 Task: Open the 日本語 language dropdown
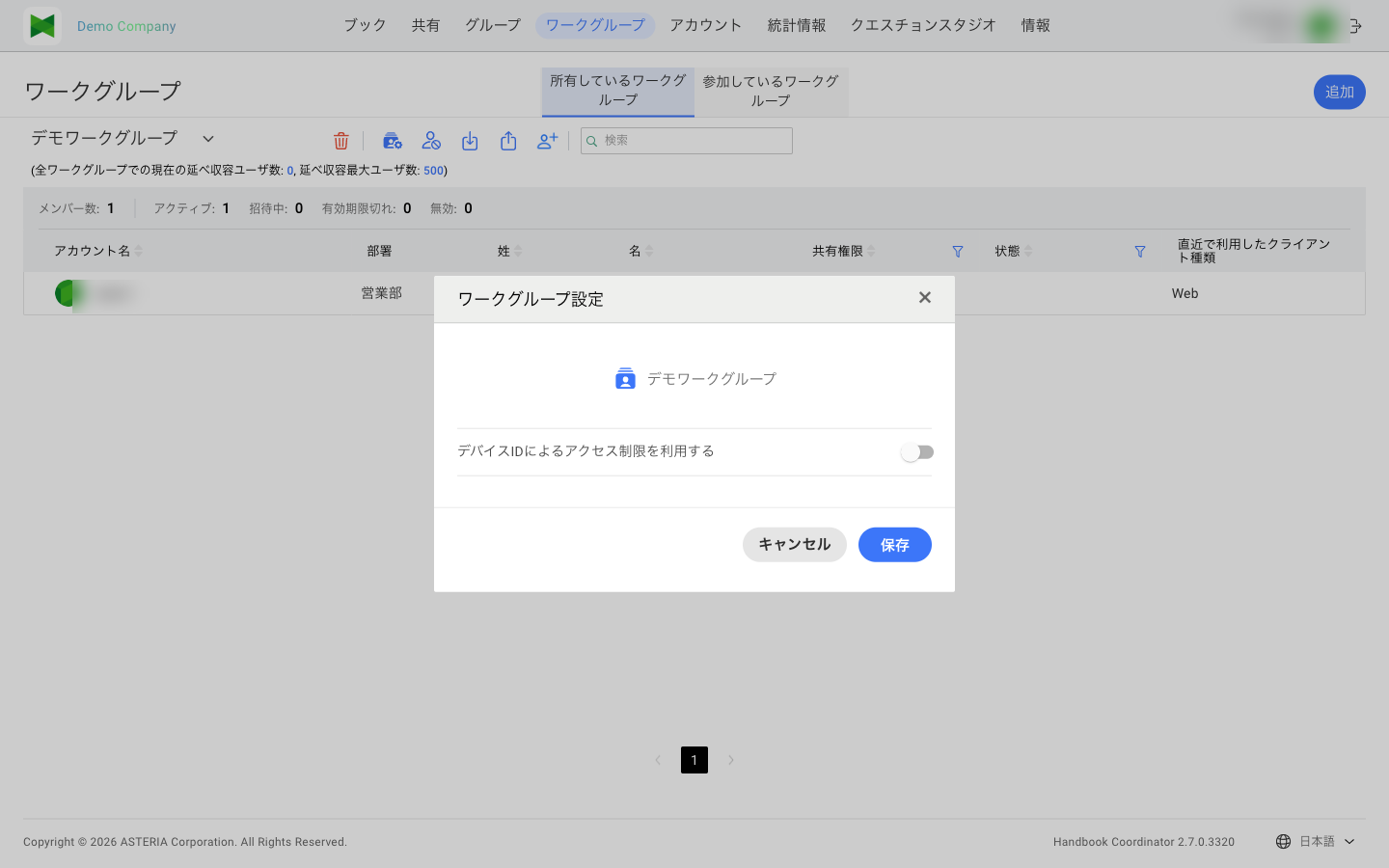tap(1327, 842)
